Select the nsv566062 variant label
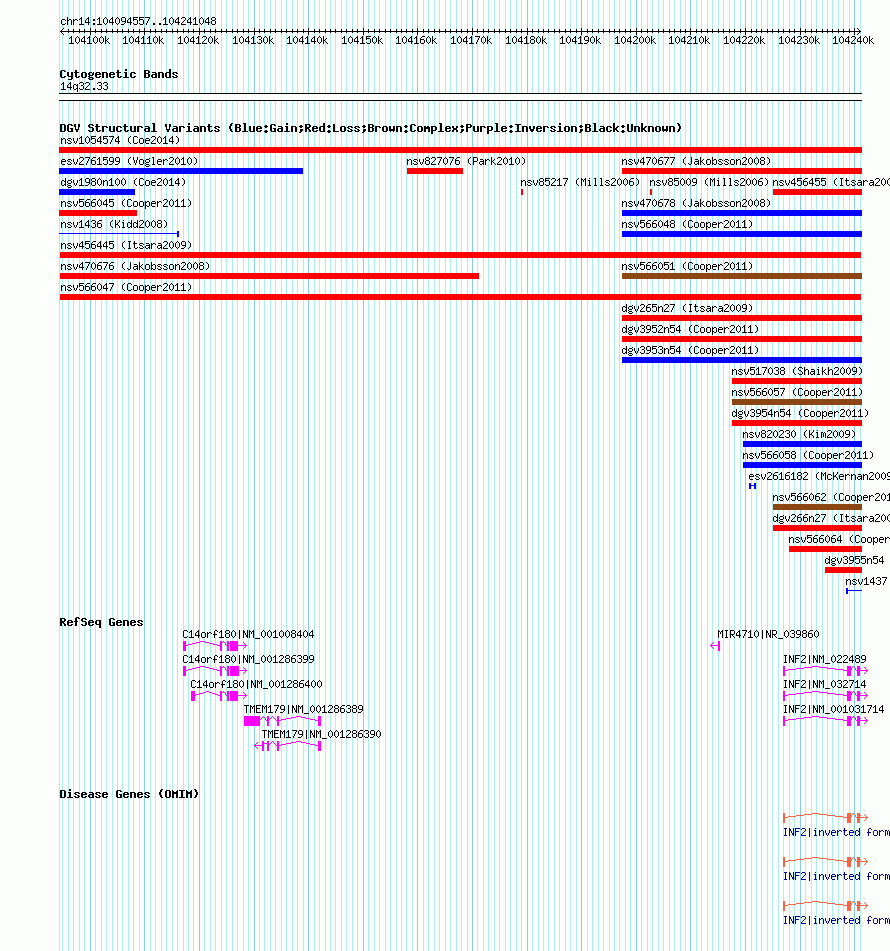Viewport: 890px width, 951px height. (x=831, y=497)
